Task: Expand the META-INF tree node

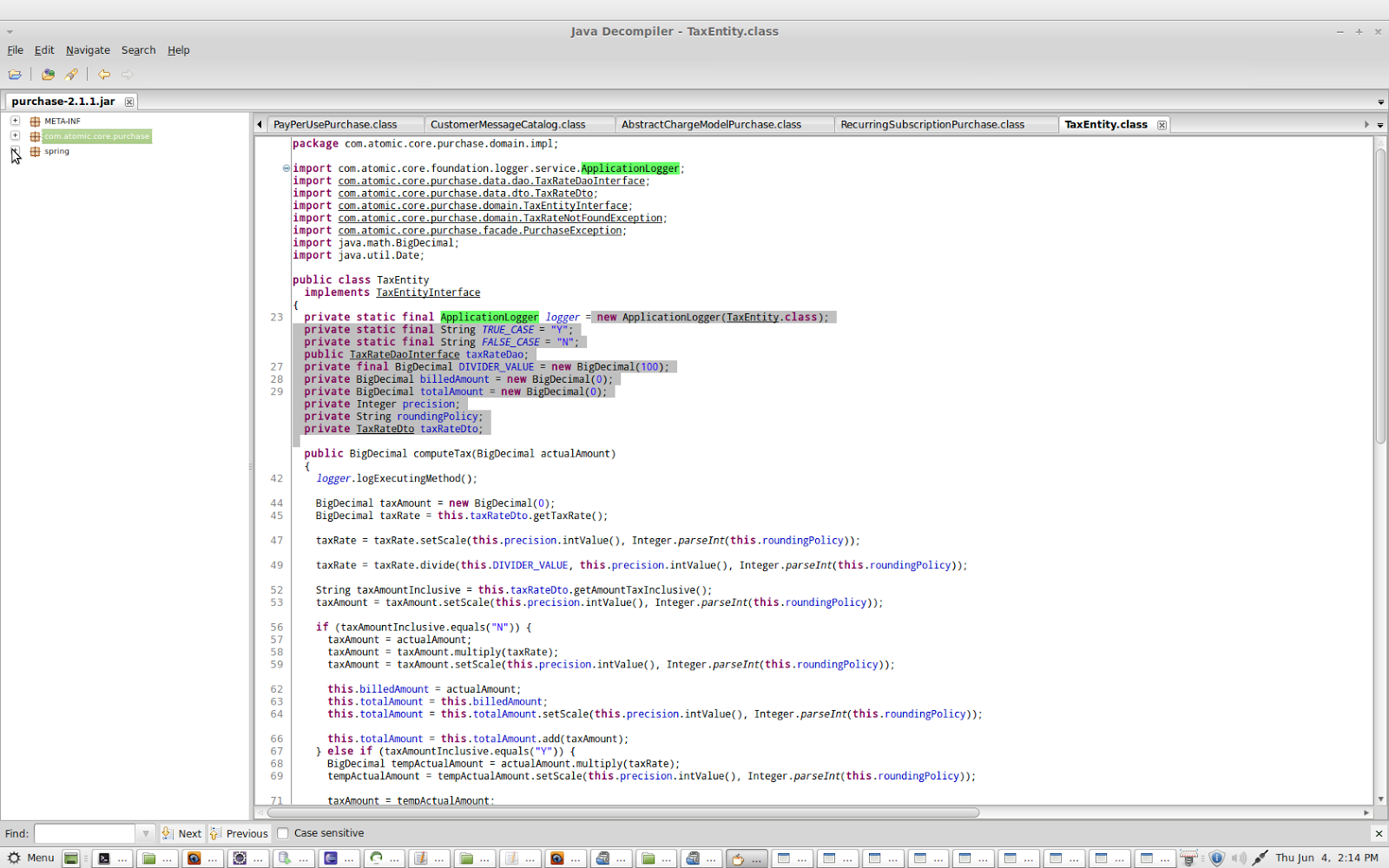Action: click(16, 121)
